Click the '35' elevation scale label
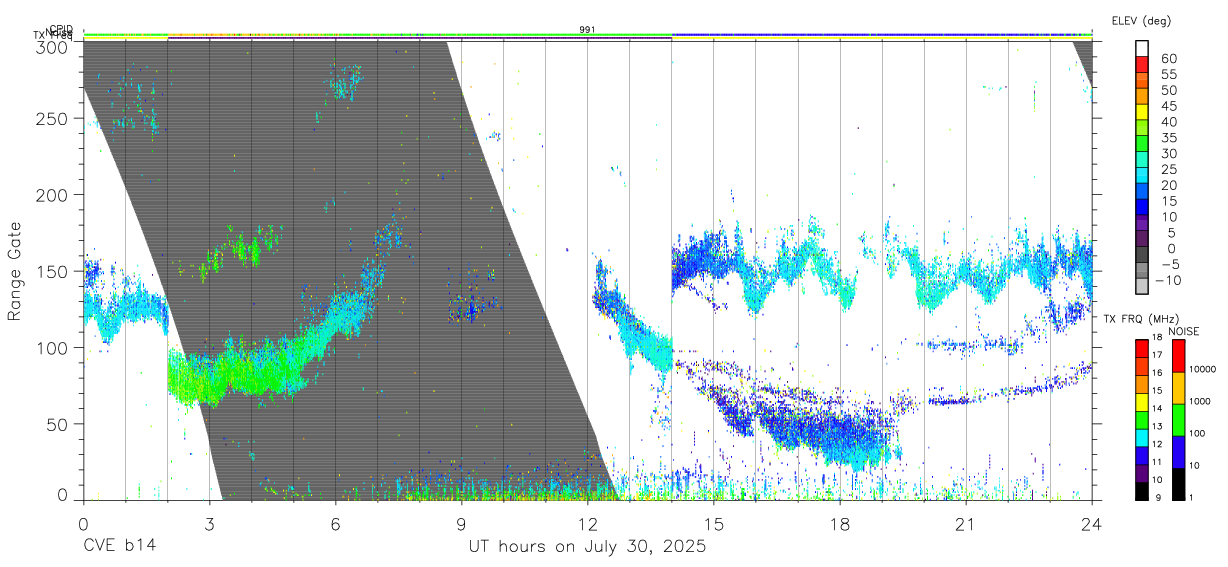Screen dimensions: 1228x567 pyautogui.click(x=1169, y=137)
